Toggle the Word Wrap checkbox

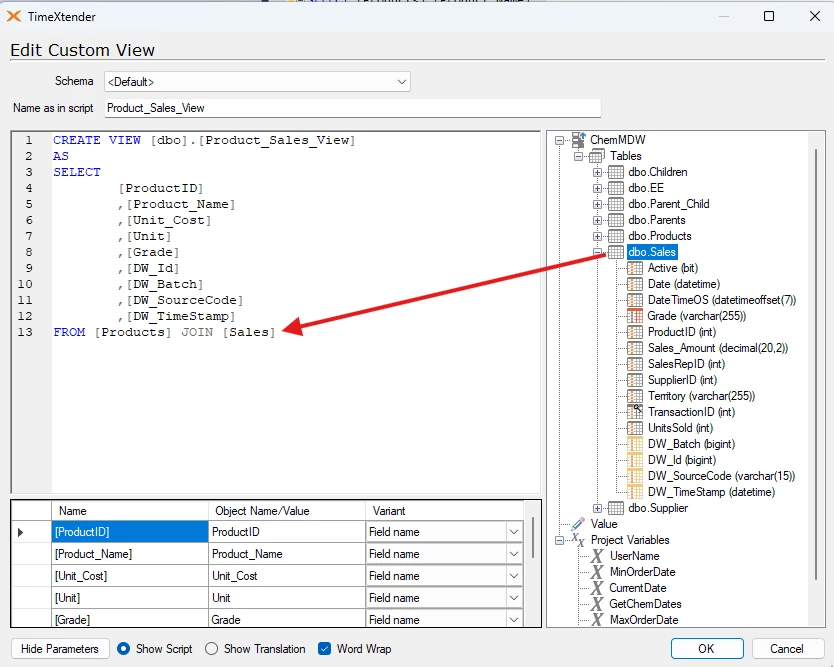click(x=324, y=649)
